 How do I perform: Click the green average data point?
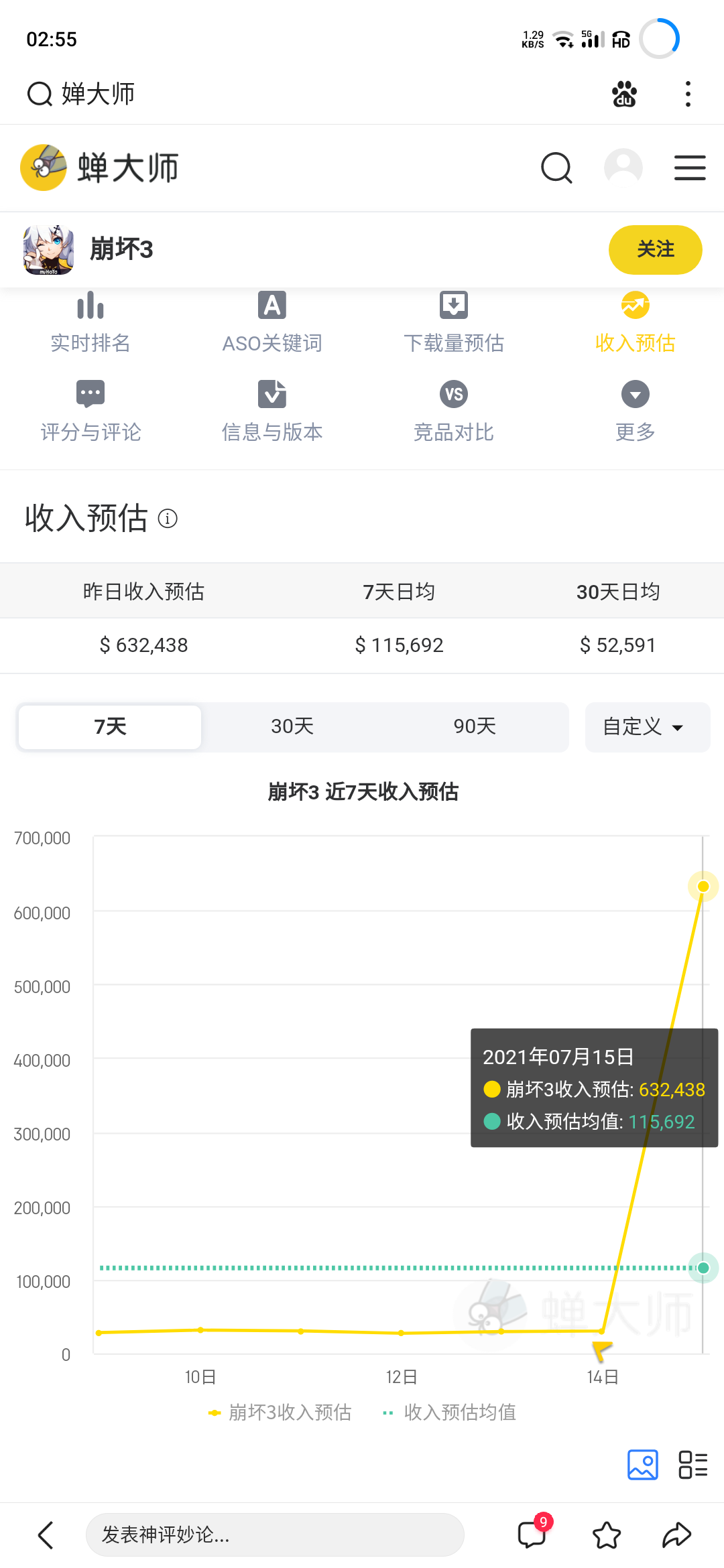click(x=703, y=1268)
